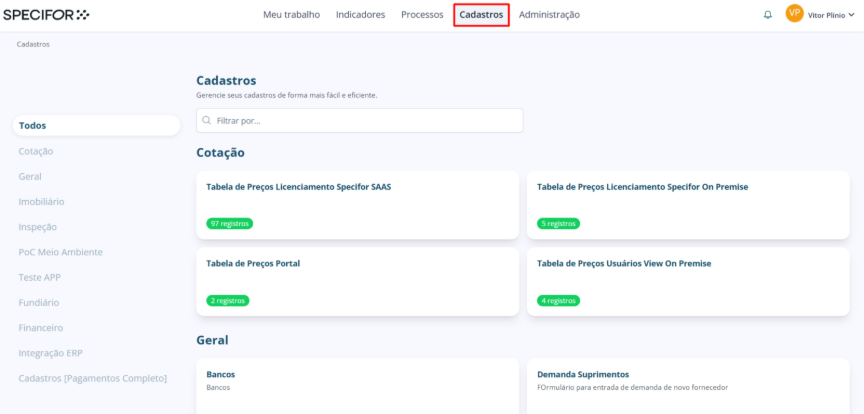This screenshot has height=414, width=864.
Task: Open the Meu trabalho menu
Action: click(x=291, y=15)
